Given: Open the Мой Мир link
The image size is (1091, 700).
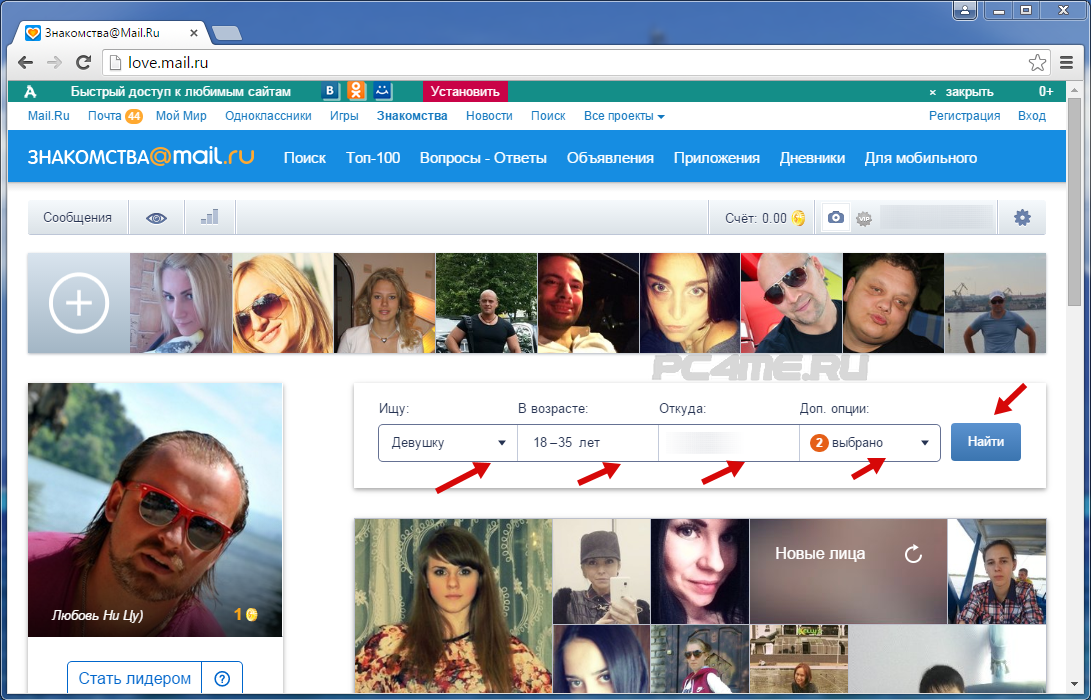Looking at the screenshot, I should 181,116.
